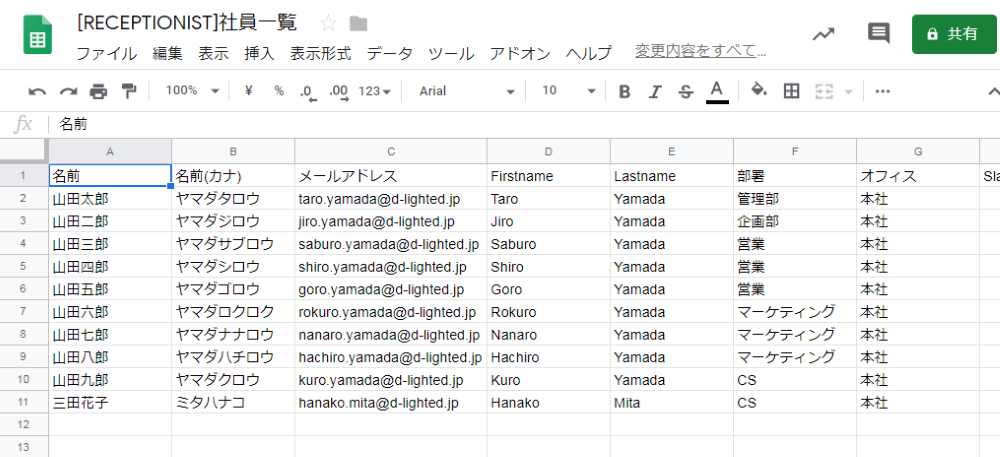Toggle italic text formatting
Screen dimensions: 1000x457
point(655,91)
